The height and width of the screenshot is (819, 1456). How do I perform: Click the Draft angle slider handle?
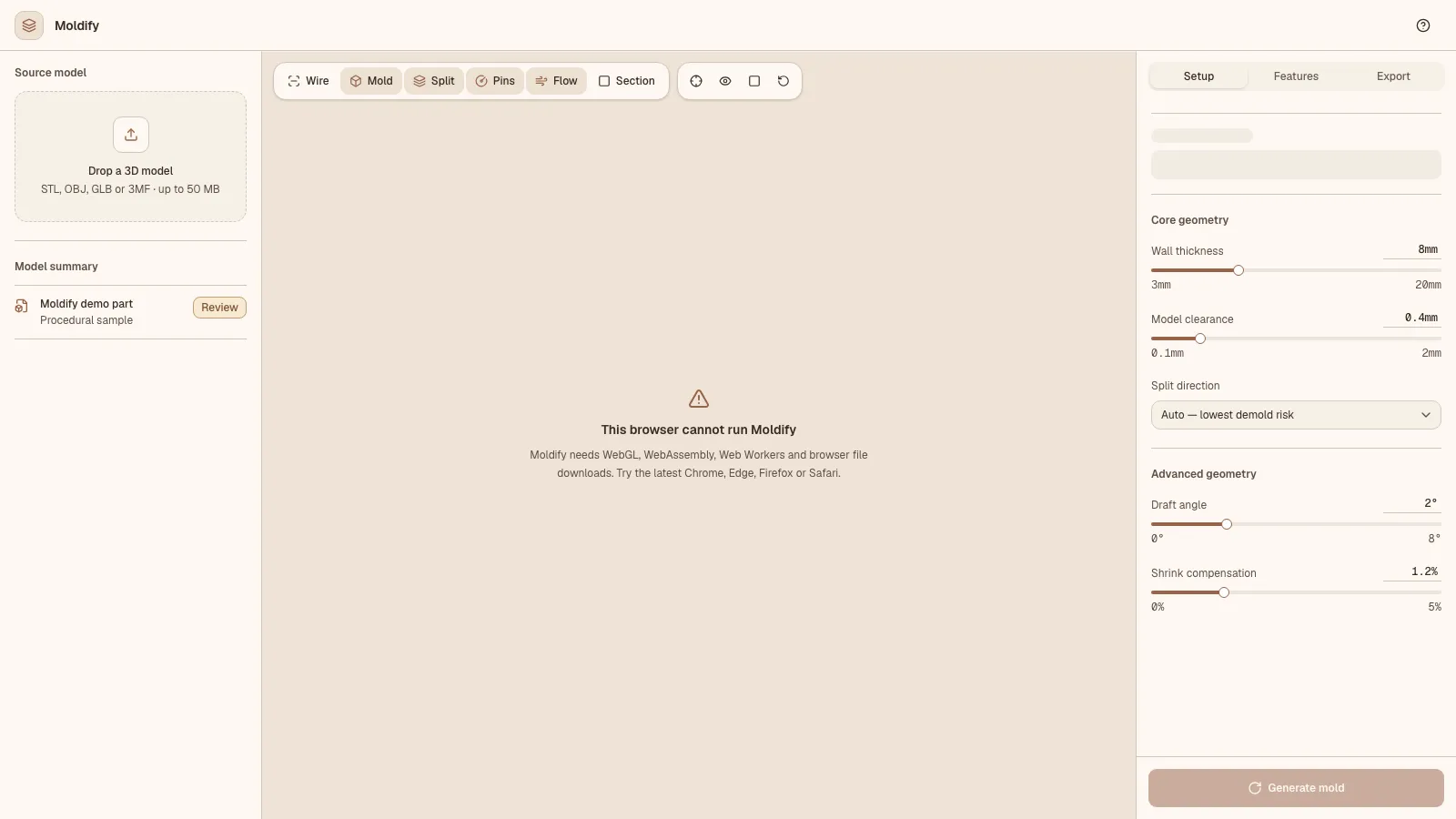tap(1227, 524)
